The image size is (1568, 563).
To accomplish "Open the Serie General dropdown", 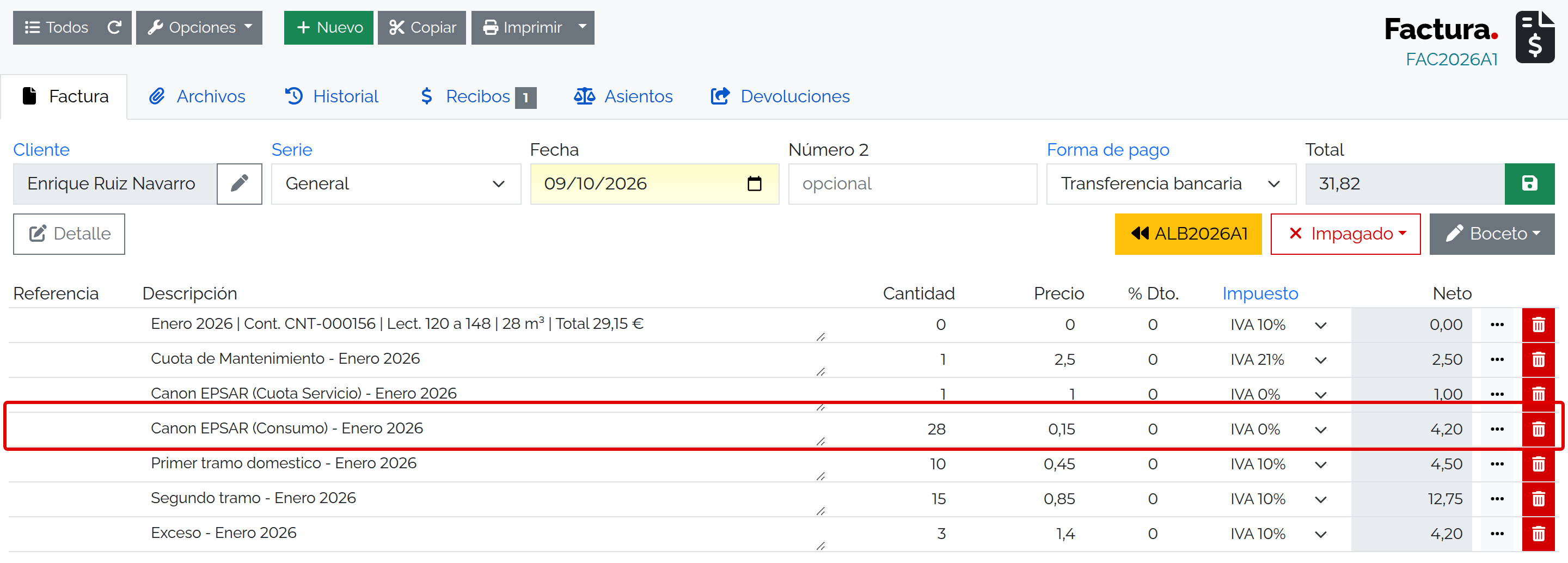I will pyautogui.click(x=396, y=183).
